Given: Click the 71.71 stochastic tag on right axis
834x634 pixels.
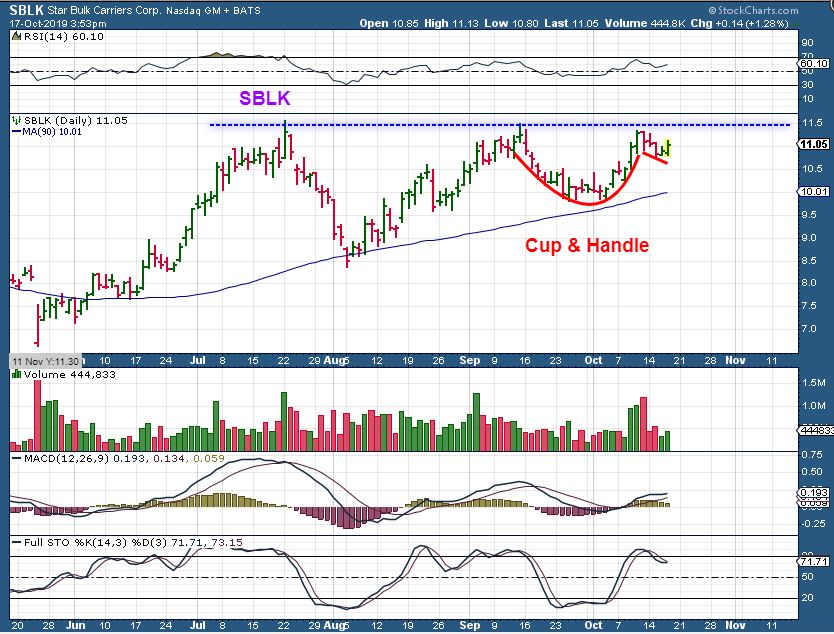Looking at the screenshot, I should [814, 561].
